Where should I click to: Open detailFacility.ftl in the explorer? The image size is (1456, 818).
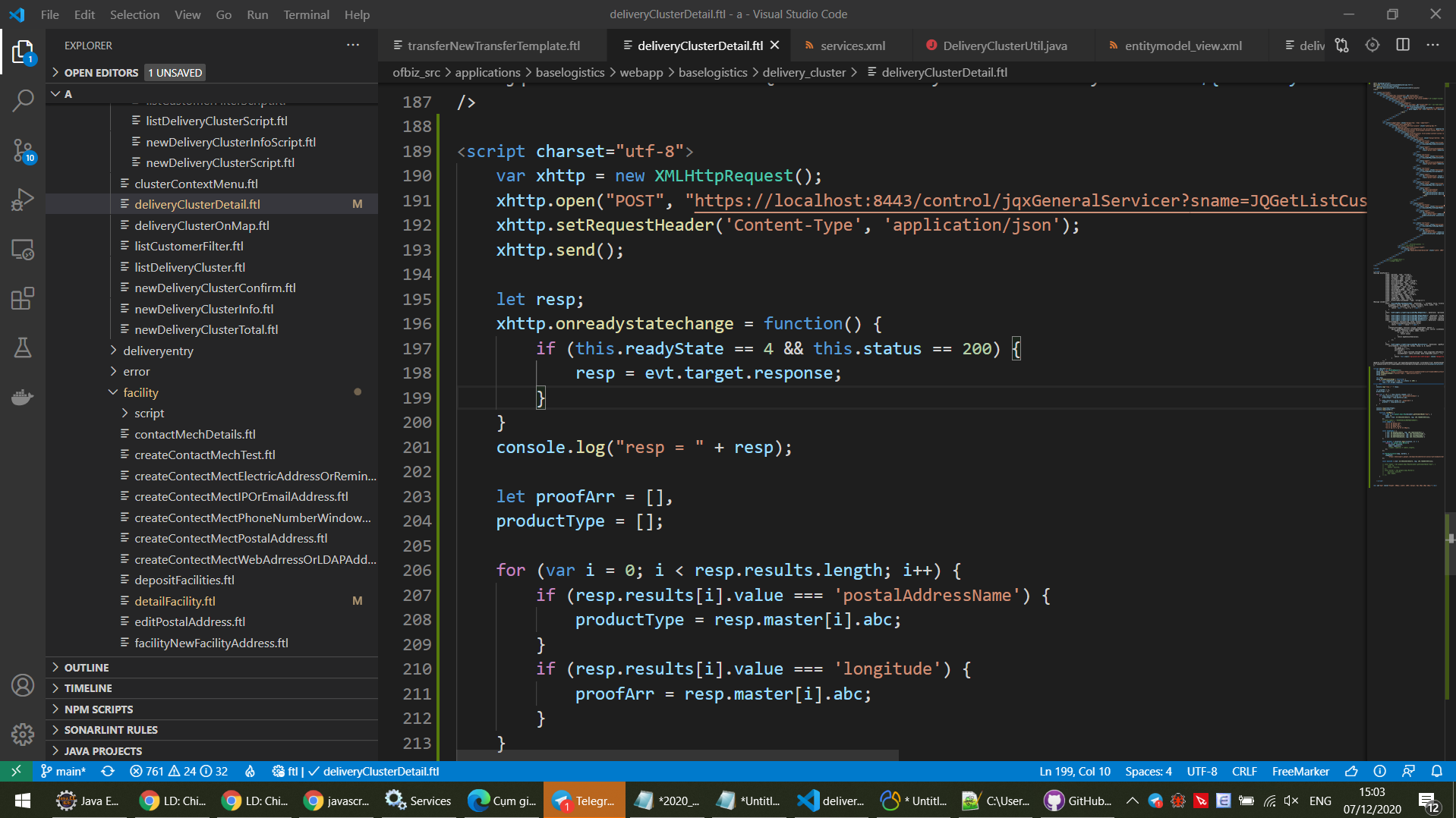pos(175,601)
